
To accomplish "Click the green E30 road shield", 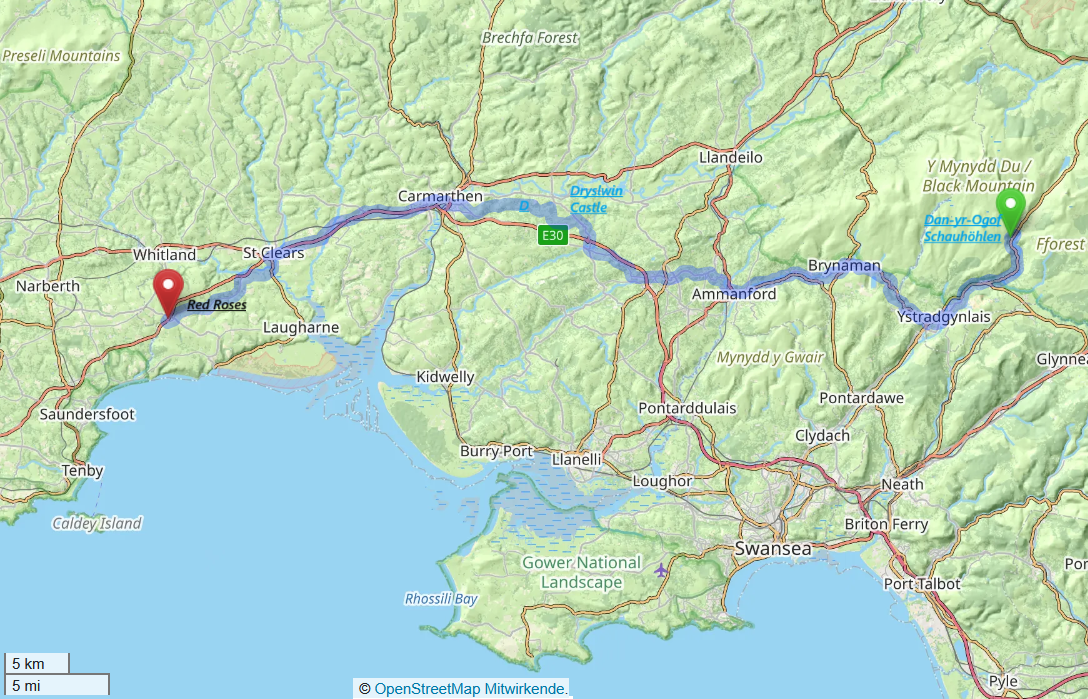I will [552, 235].
